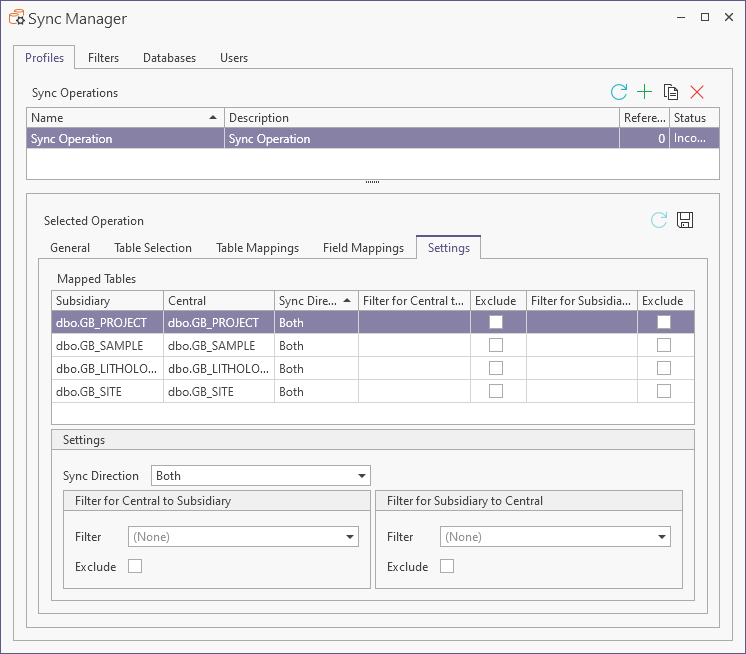Maximize the Sync Manager window
Viewport: 746px width, 654px height.
704,18
